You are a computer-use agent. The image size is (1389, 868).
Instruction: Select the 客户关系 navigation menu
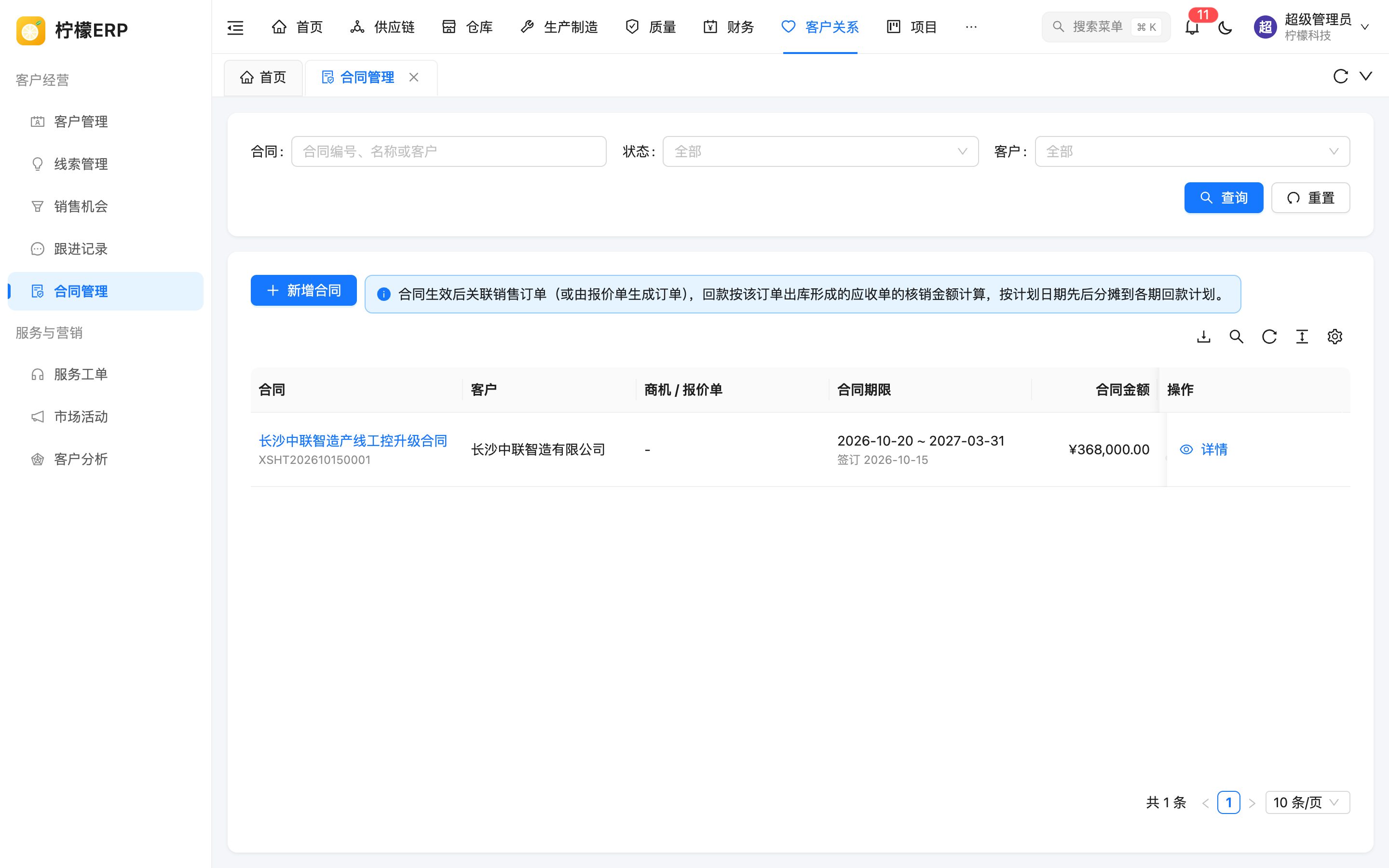[x=819, y=27]
